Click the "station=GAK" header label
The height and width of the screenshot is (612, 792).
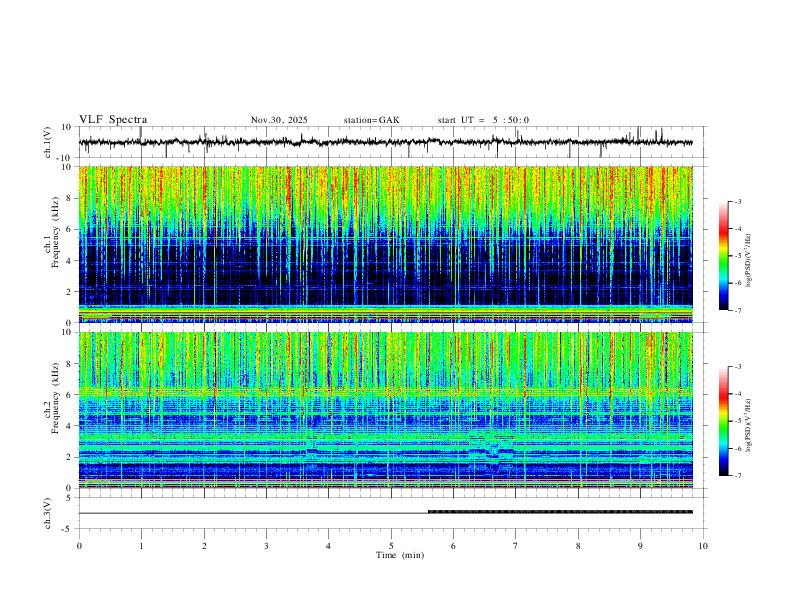point(371,120)
